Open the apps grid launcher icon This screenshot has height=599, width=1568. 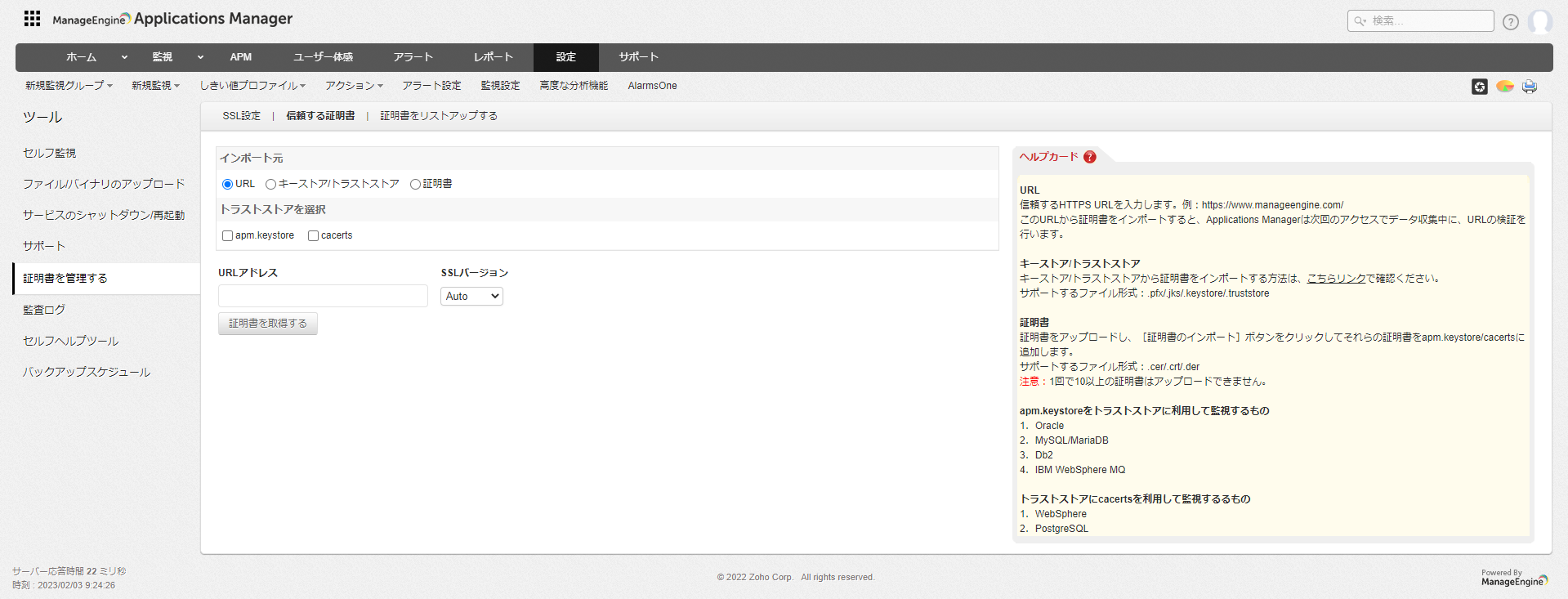pyautogui.click(x=32, y=19)
